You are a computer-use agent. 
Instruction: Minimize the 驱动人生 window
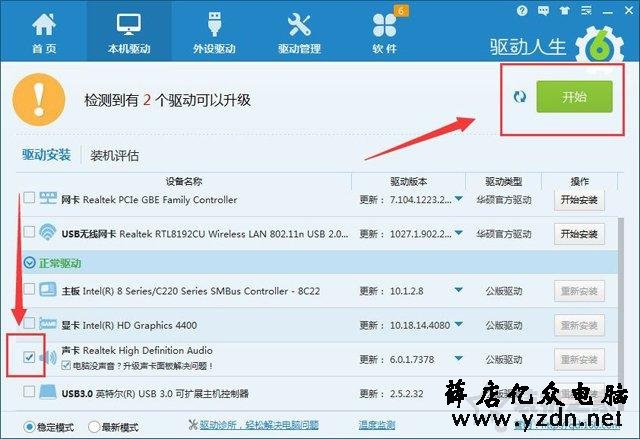[x=608, y=11]
